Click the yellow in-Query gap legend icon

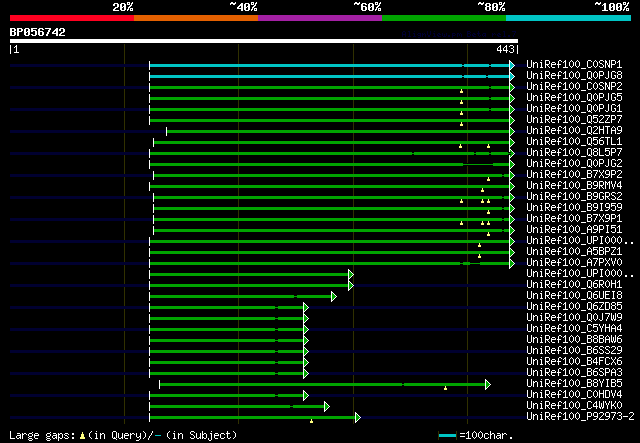82,436
